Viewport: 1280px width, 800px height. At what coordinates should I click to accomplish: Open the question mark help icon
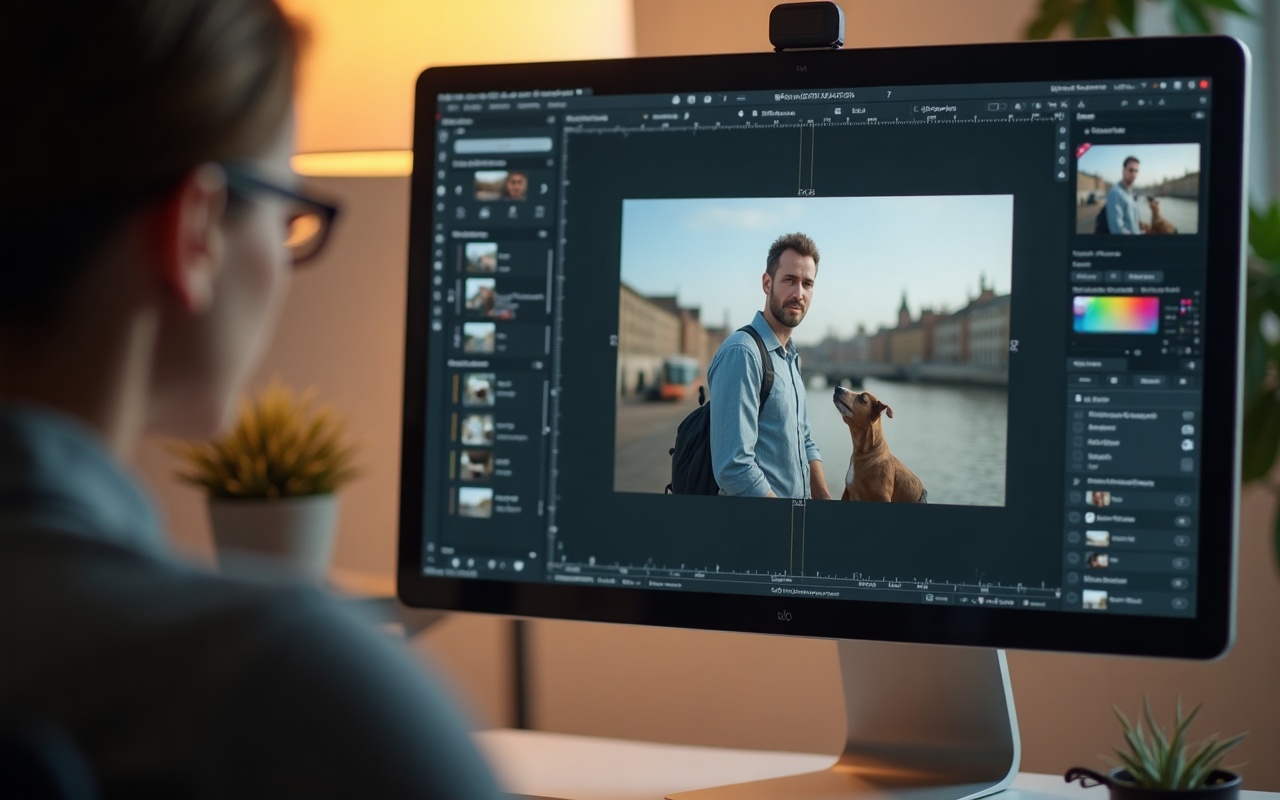[889, 95]
